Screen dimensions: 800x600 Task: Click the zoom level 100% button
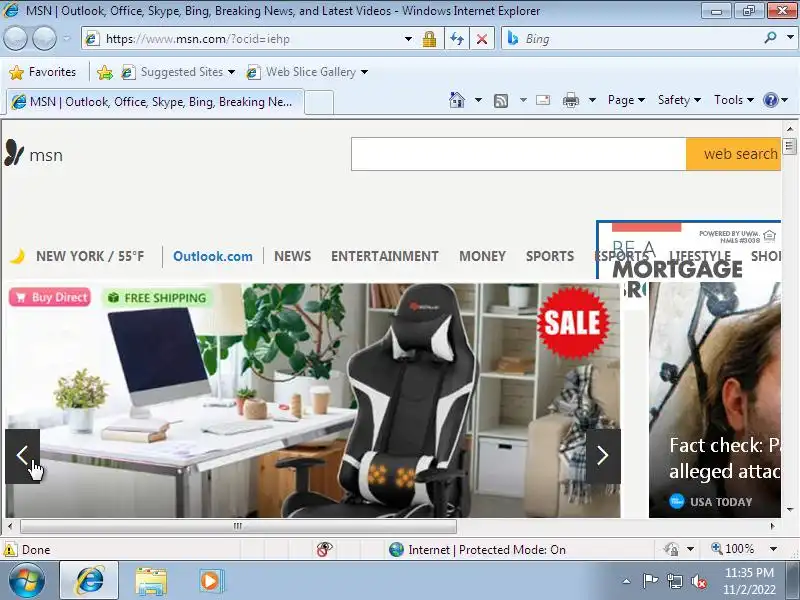[x=733, y=549]
